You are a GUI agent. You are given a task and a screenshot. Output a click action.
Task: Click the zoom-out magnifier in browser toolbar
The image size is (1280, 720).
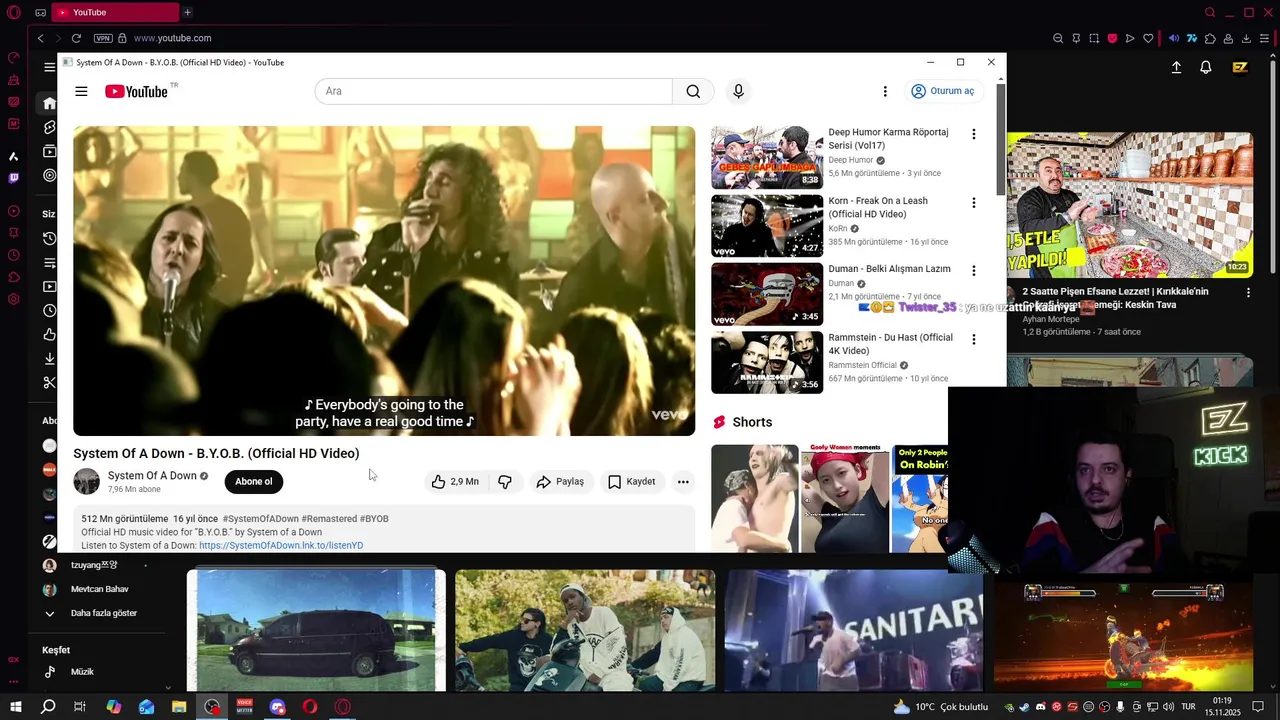coord(1058,38)
